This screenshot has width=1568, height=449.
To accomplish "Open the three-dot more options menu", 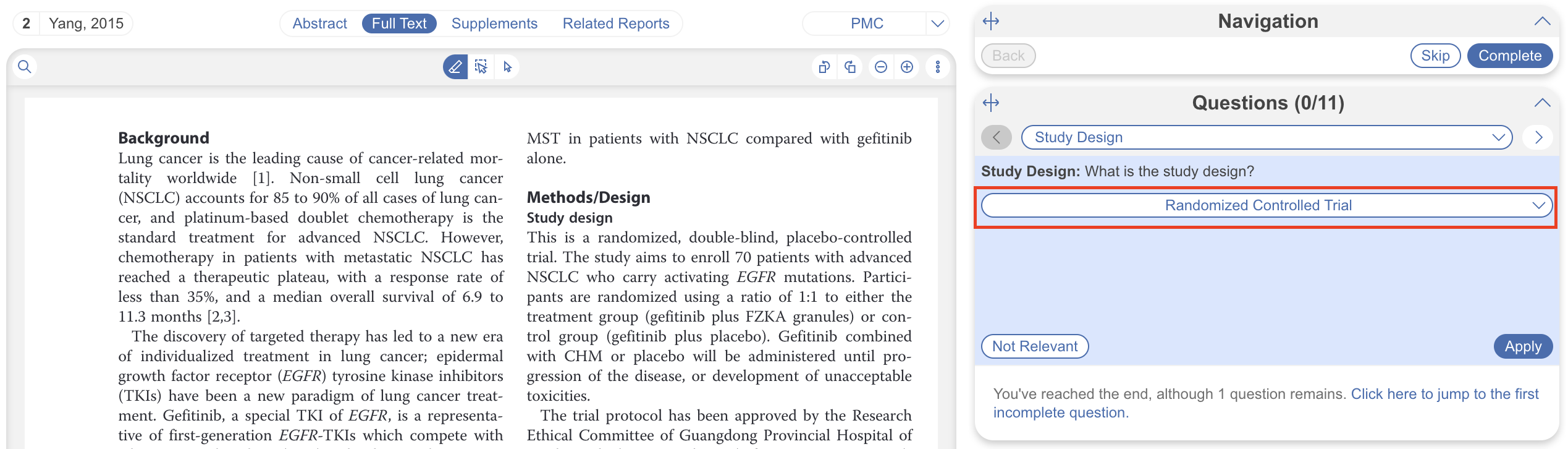I will click(x=938, y=67).
